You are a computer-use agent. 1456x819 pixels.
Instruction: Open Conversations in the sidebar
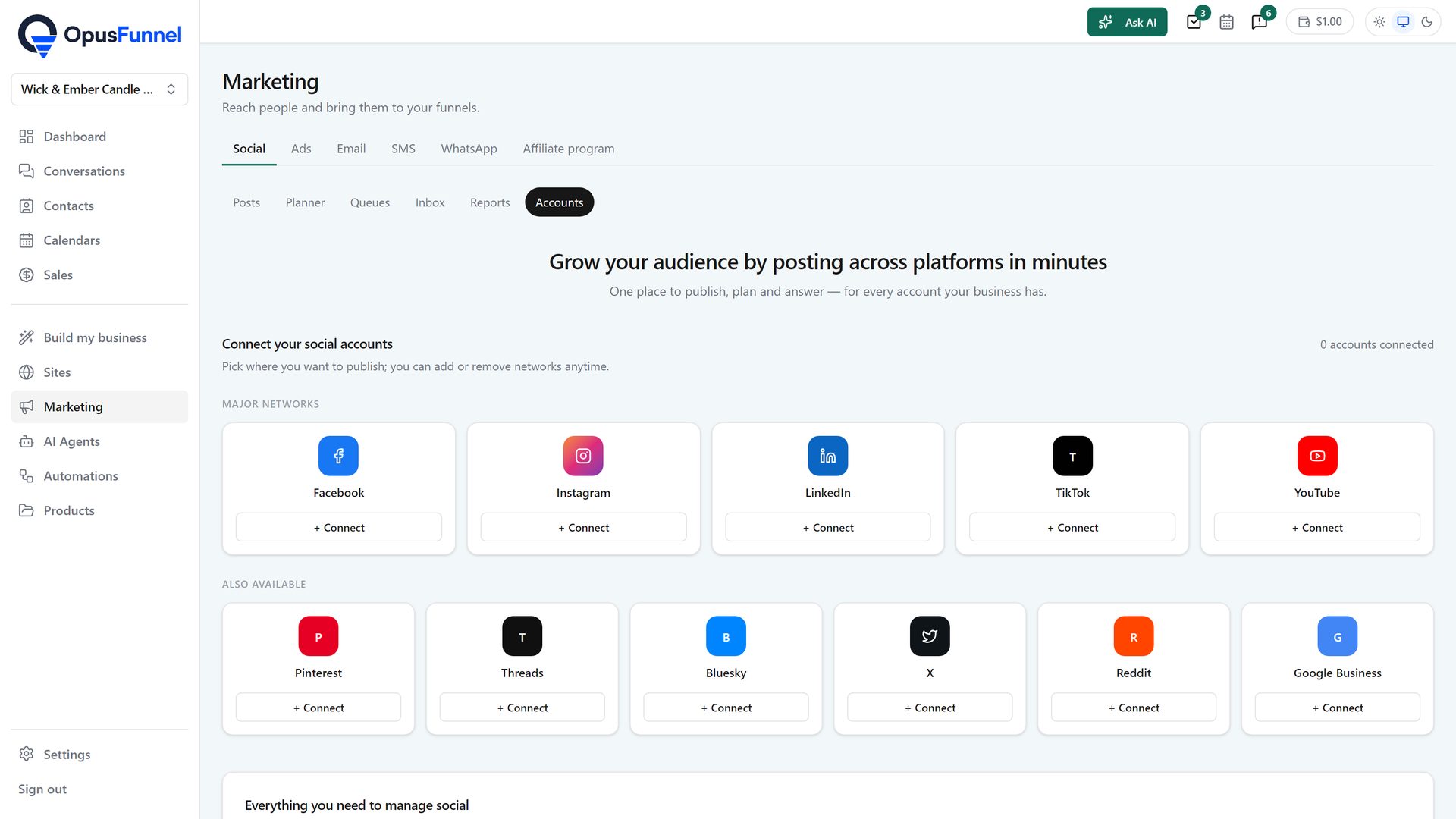99,171
